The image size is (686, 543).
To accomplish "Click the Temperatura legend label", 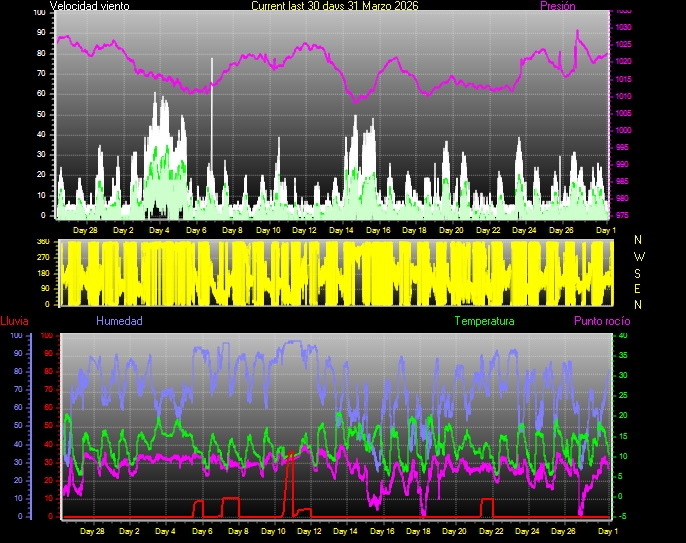I will click(x=484, y=321).
